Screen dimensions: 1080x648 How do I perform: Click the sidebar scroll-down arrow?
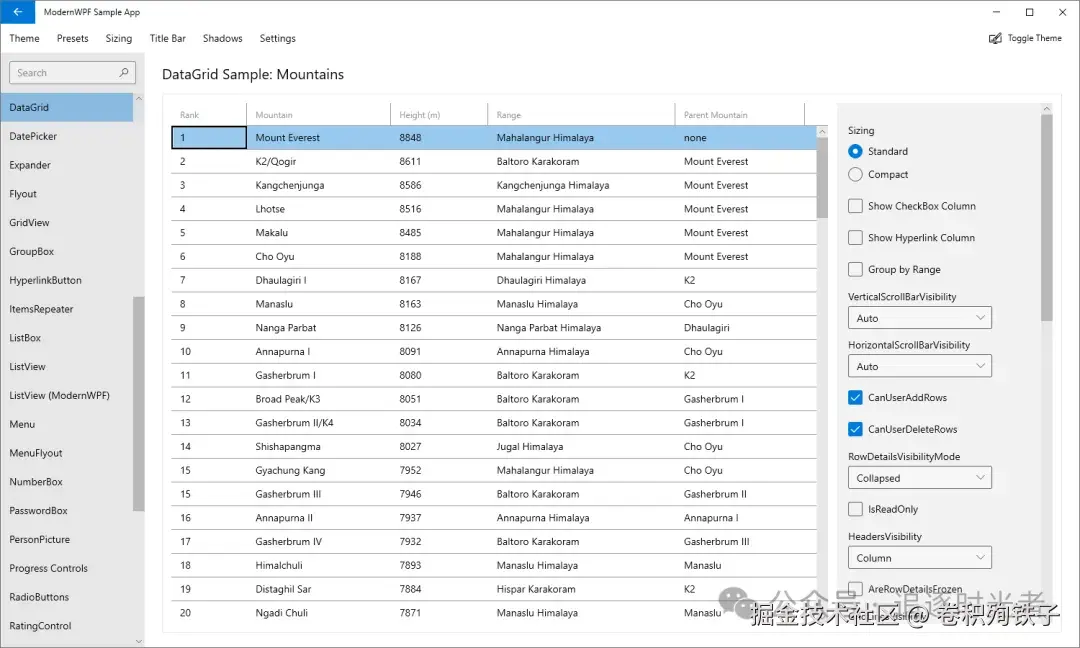click(x=138, y=641)
